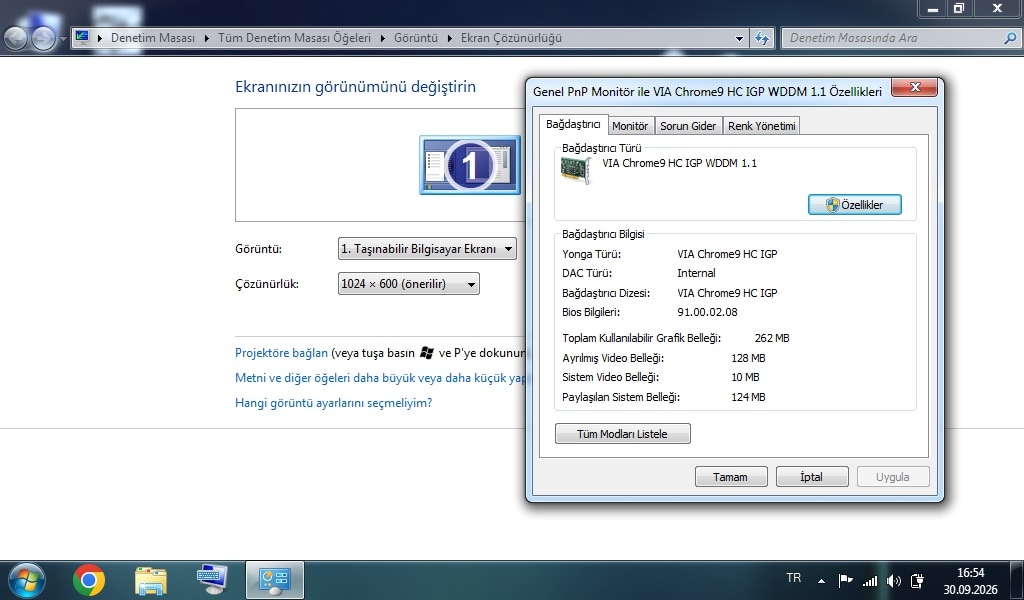
Task: Click the active Control Panel taskbar item
Action: (x=275, y=580)
